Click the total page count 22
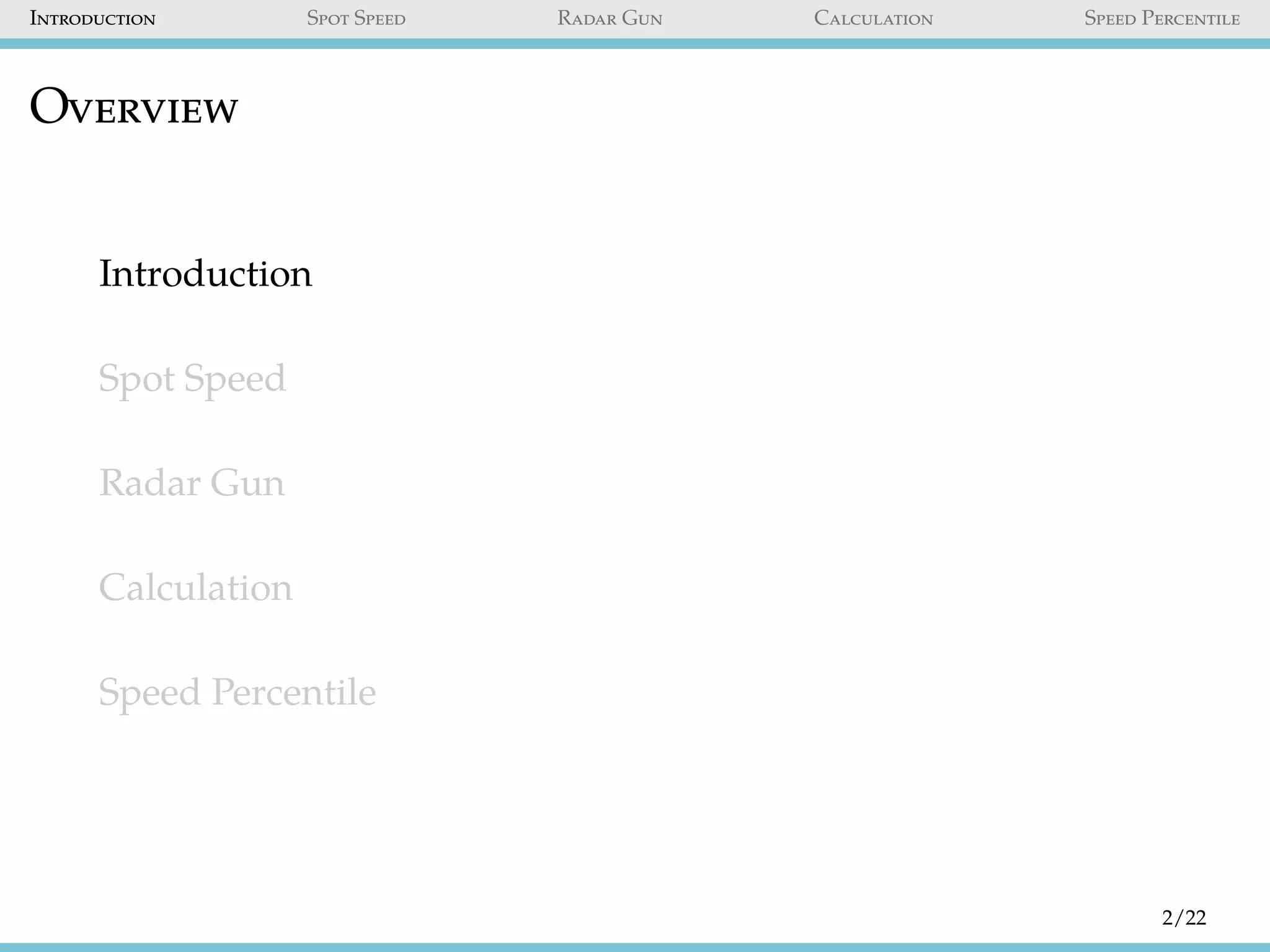1270x952 pixels. coord(1195,918)
